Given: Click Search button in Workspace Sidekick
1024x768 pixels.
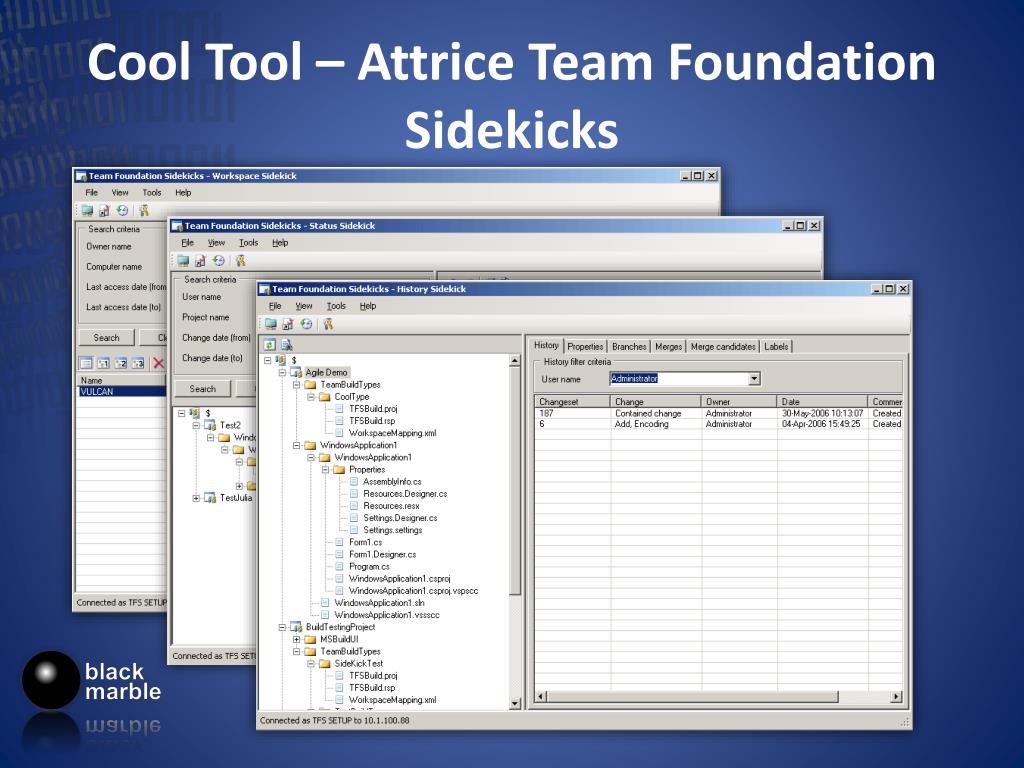Looking at the screenshot, I should tap(106, 338).
